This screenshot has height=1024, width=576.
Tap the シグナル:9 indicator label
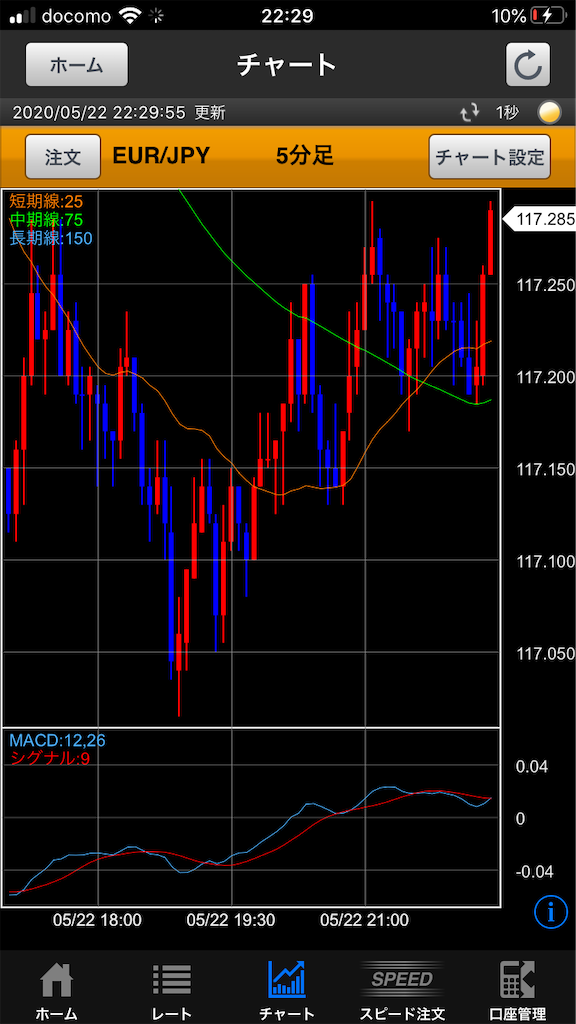pos(49,758)
